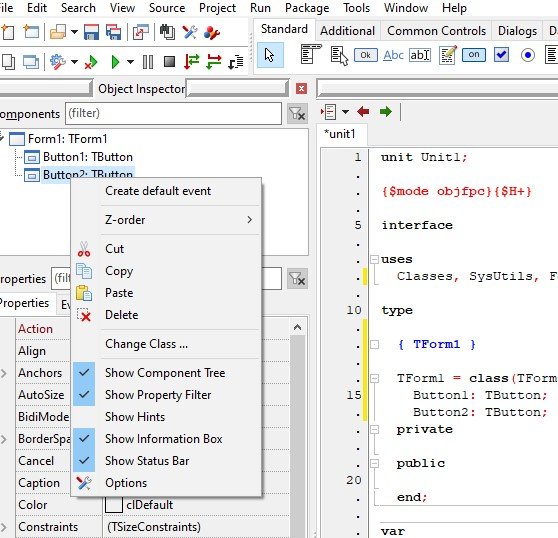Click the Step Out icon
Image resolution: width=558 pixels, height=538 pixels.
pyautogui.click(x=236, y=62)
